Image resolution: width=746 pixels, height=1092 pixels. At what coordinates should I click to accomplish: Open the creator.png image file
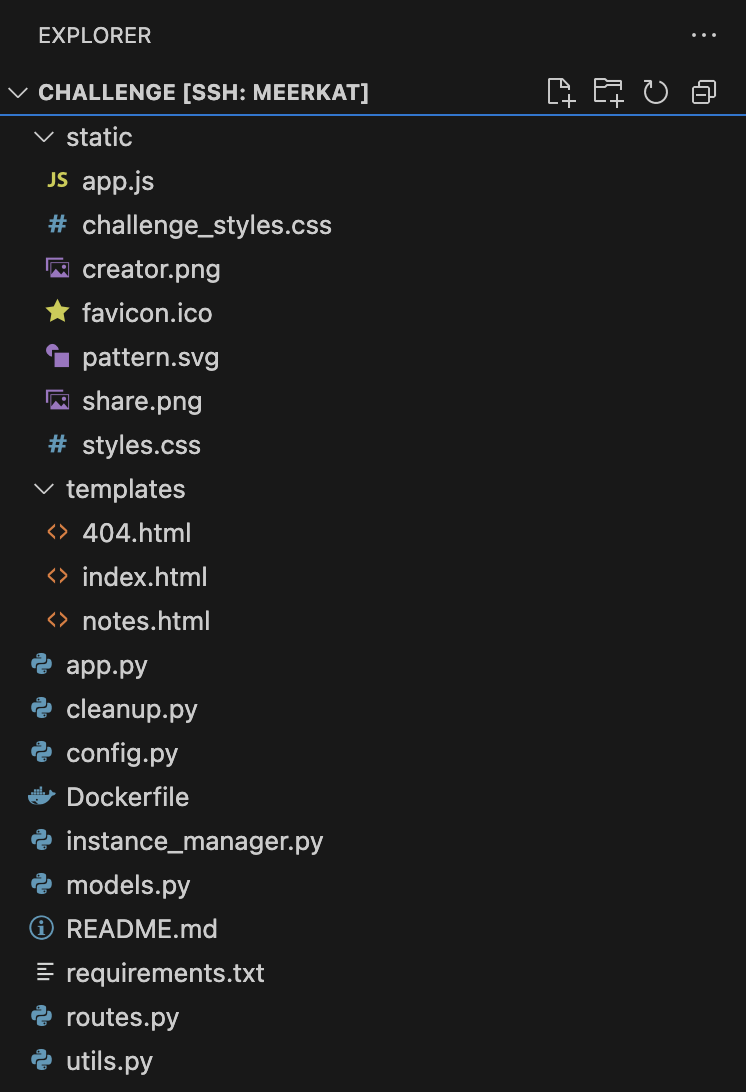click(x=151, y=269)
